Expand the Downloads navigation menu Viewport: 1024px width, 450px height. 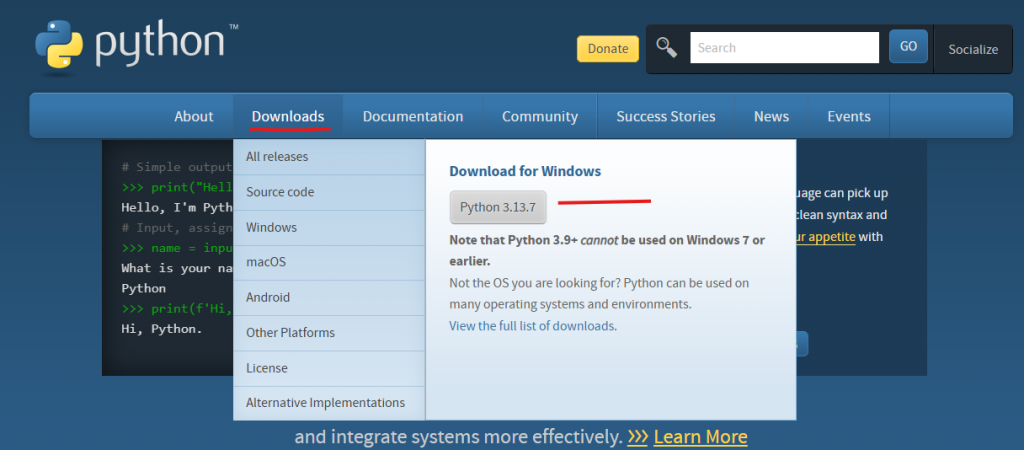288,116
